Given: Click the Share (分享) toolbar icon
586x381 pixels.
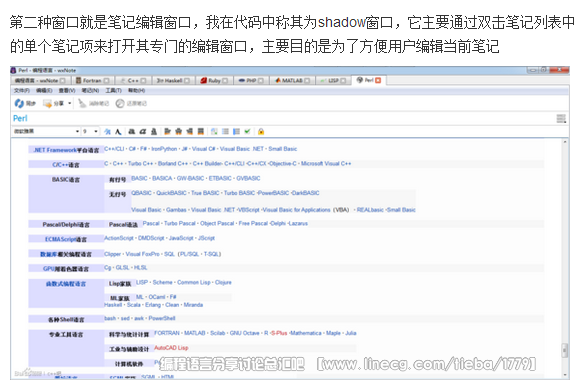Looking at the screenshot, I should pos(47,103).
